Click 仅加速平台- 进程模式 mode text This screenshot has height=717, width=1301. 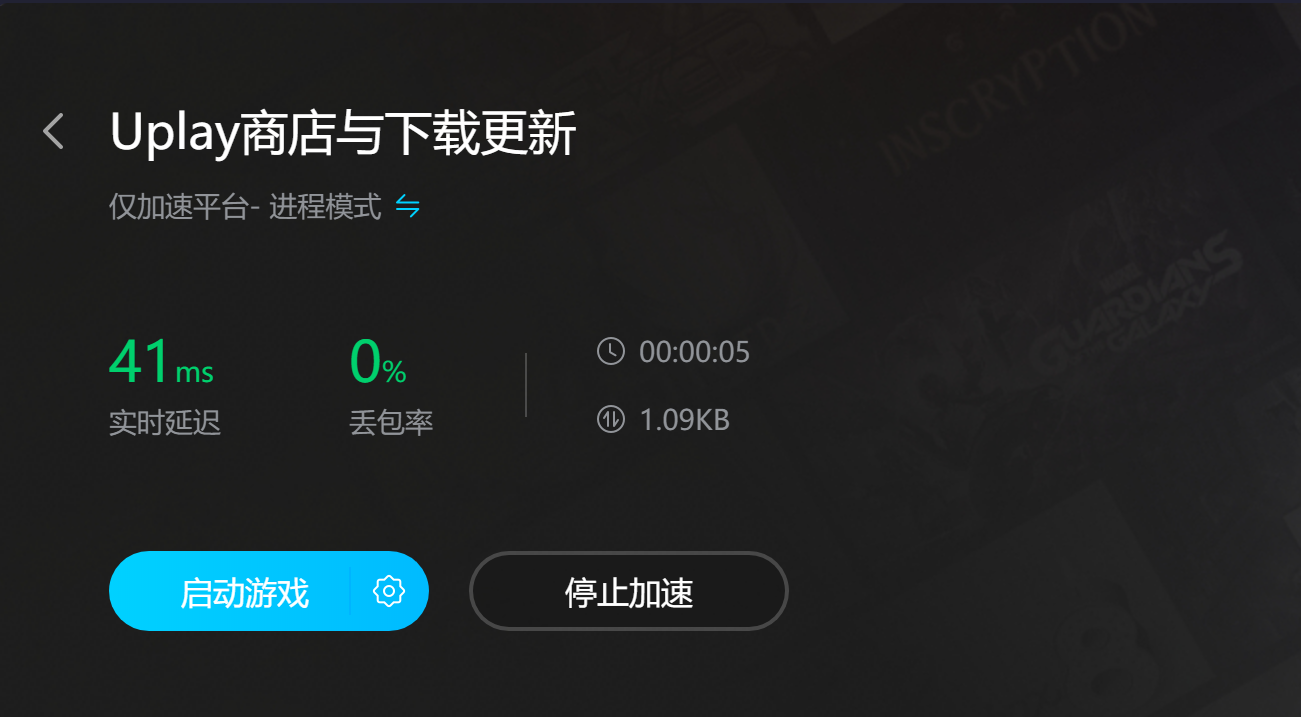pyautogui.click(x=245, y=207)
